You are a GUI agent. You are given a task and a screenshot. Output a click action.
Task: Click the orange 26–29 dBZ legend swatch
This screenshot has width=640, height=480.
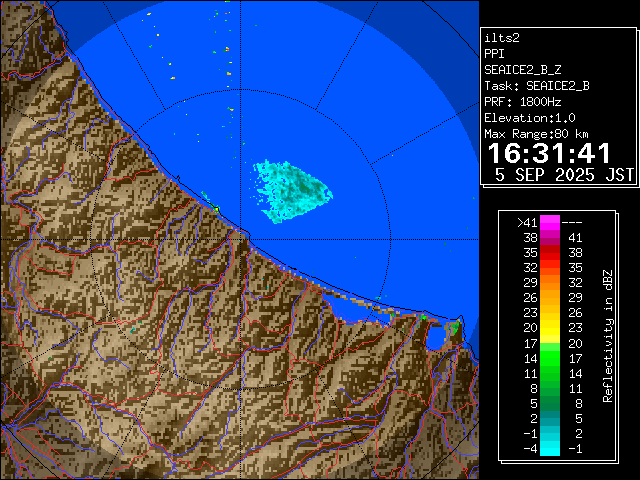point(550,298)
